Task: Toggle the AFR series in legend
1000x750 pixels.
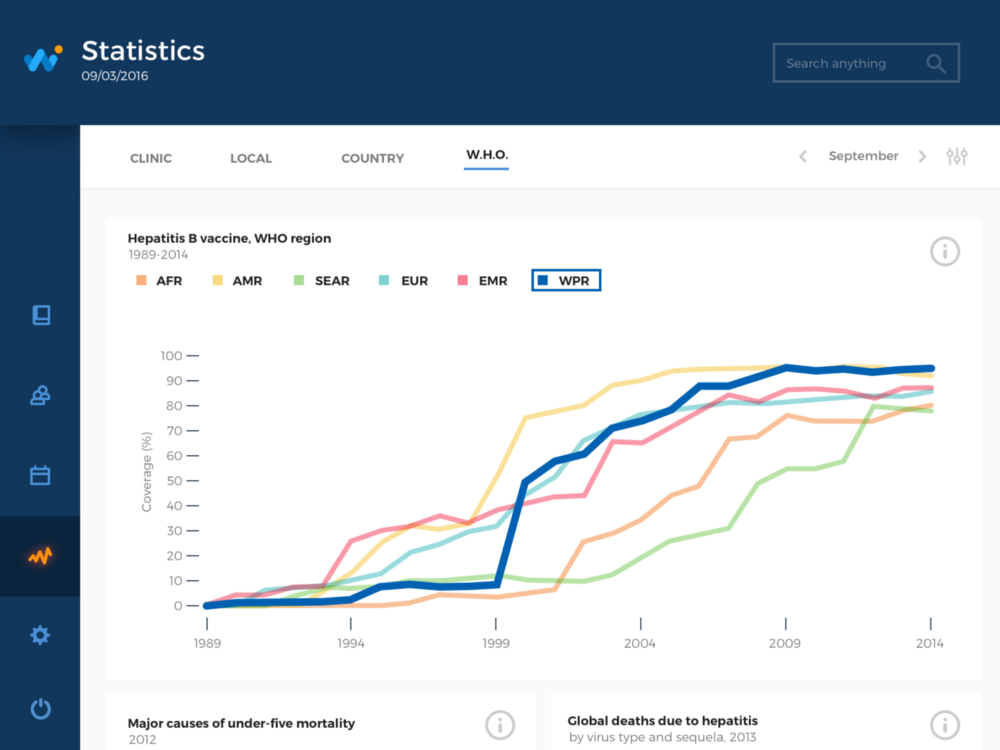Action: [159, 281]
